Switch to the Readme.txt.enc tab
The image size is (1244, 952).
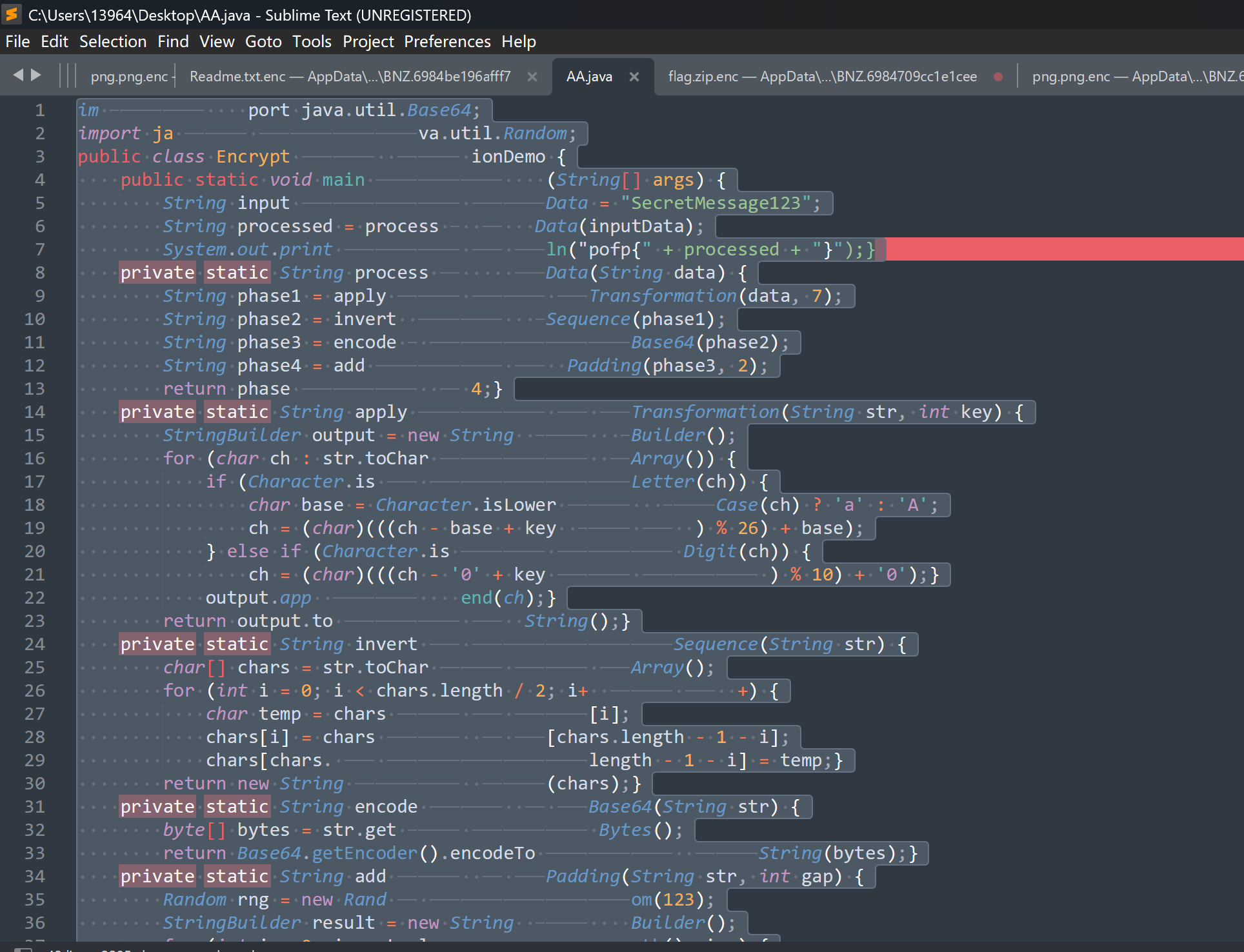pos(350,77)
